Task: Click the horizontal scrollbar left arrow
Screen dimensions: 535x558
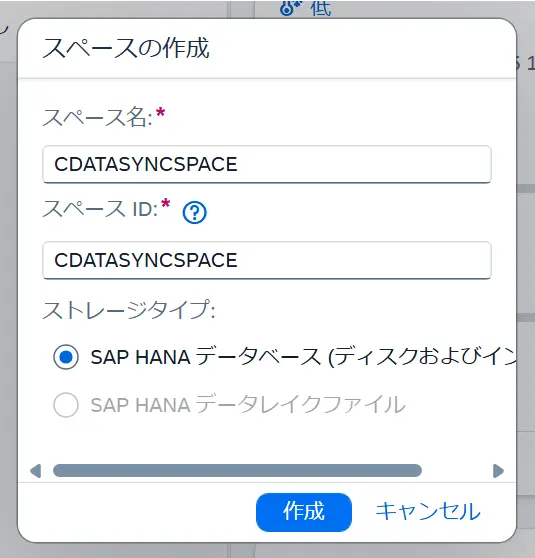Action: pyautogui.click(x=36, y=471)
